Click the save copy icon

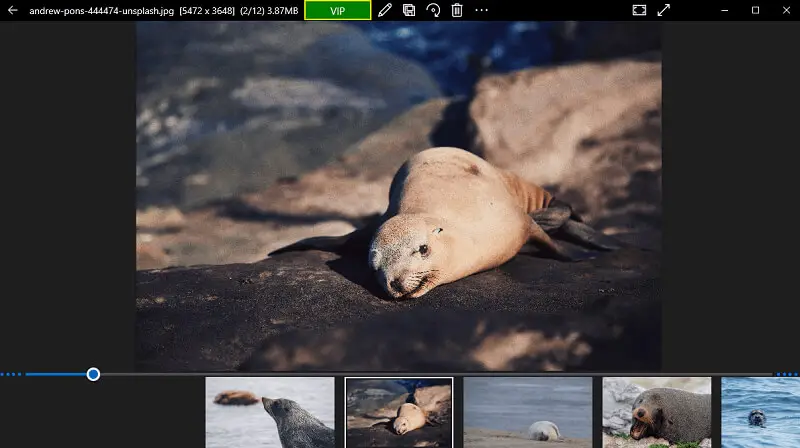409,10
